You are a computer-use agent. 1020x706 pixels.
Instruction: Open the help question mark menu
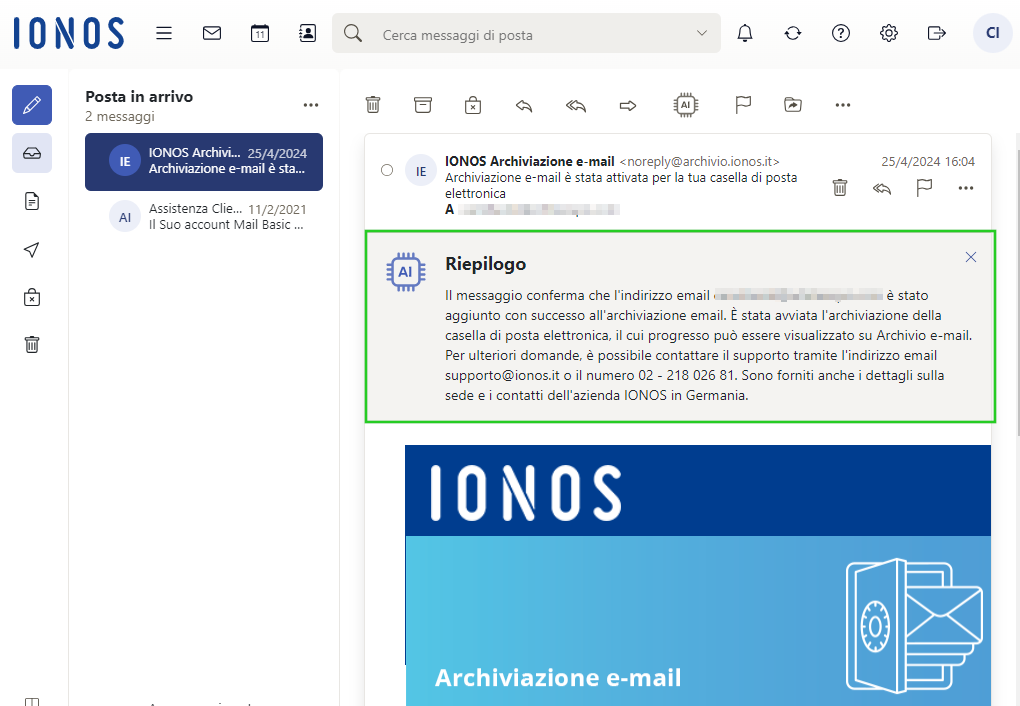point(841,33)
